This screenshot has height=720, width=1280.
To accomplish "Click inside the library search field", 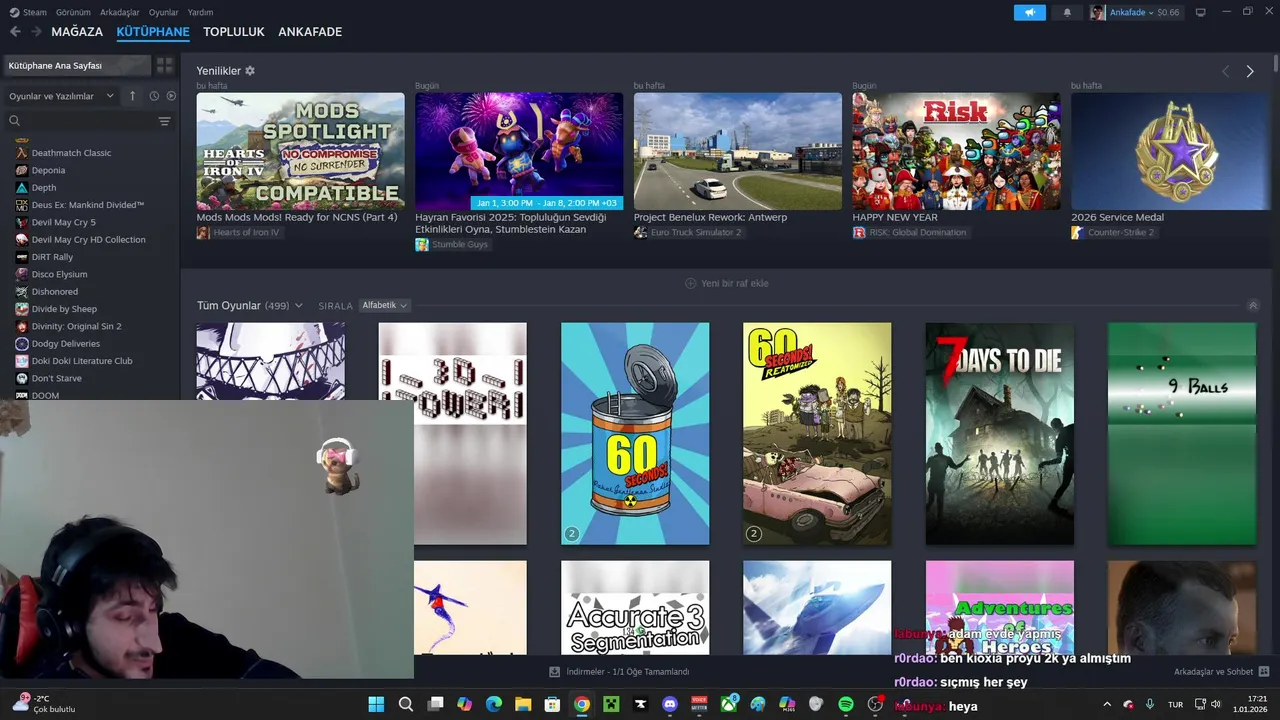I will (90, 121).
